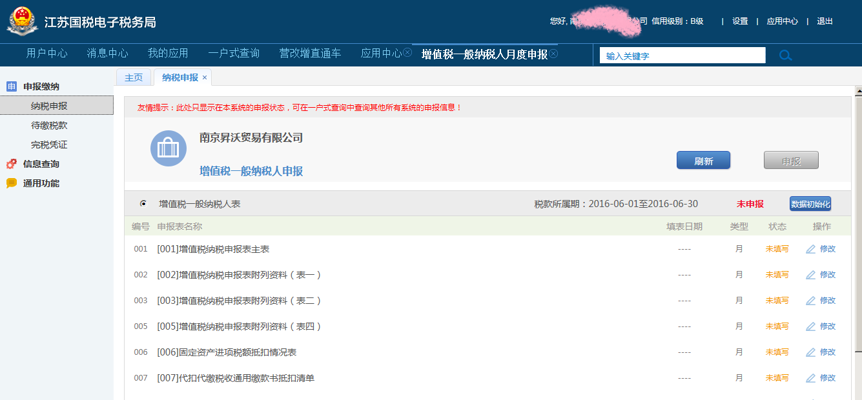Screen dimensions: 862x400
Task: Click 修改 link for 代扣代缴税收通用缴款书抵扣清单
Action: (828, 378)
